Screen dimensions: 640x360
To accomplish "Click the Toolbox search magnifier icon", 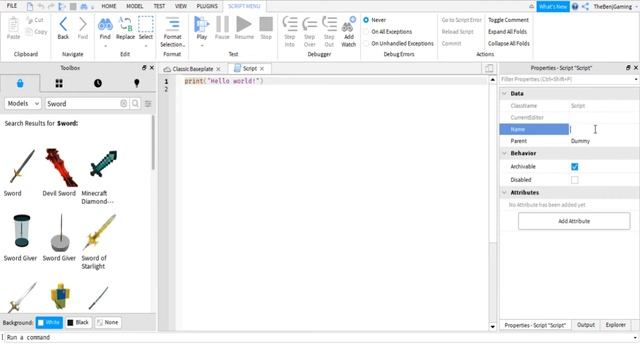I will [x=135, y=104].
